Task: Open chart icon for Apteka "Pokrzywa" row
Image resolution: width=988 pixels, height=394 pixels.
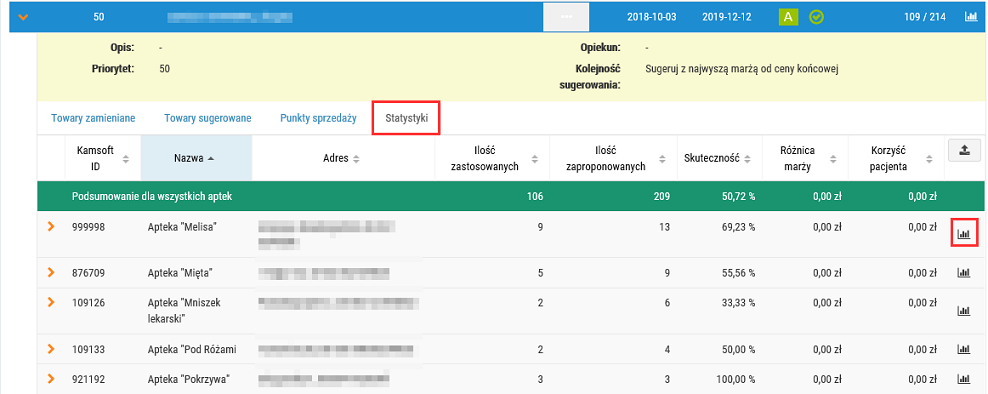Action: click(963, 380)
